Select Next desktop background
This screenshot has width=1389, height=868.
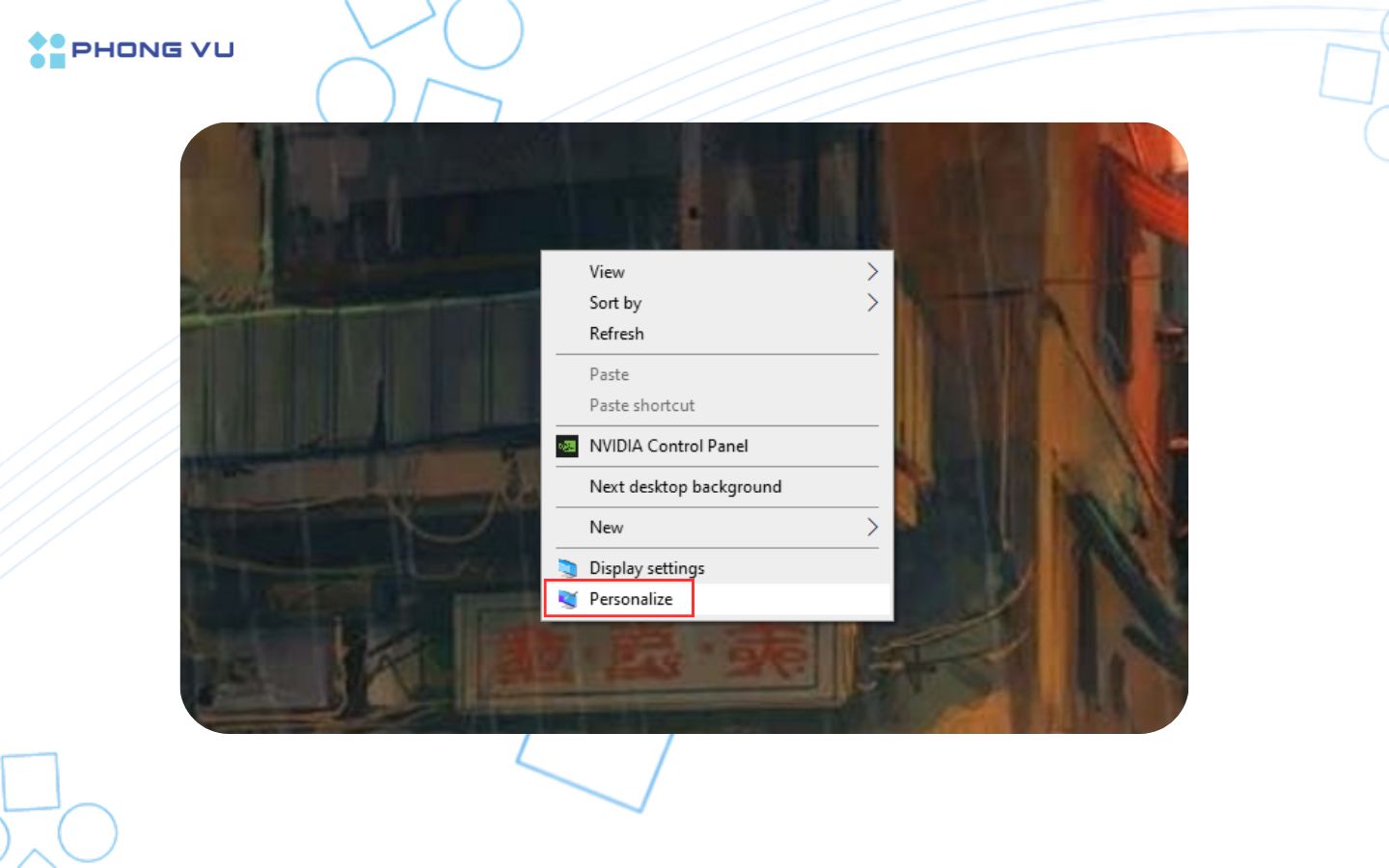tap(685, 487)
